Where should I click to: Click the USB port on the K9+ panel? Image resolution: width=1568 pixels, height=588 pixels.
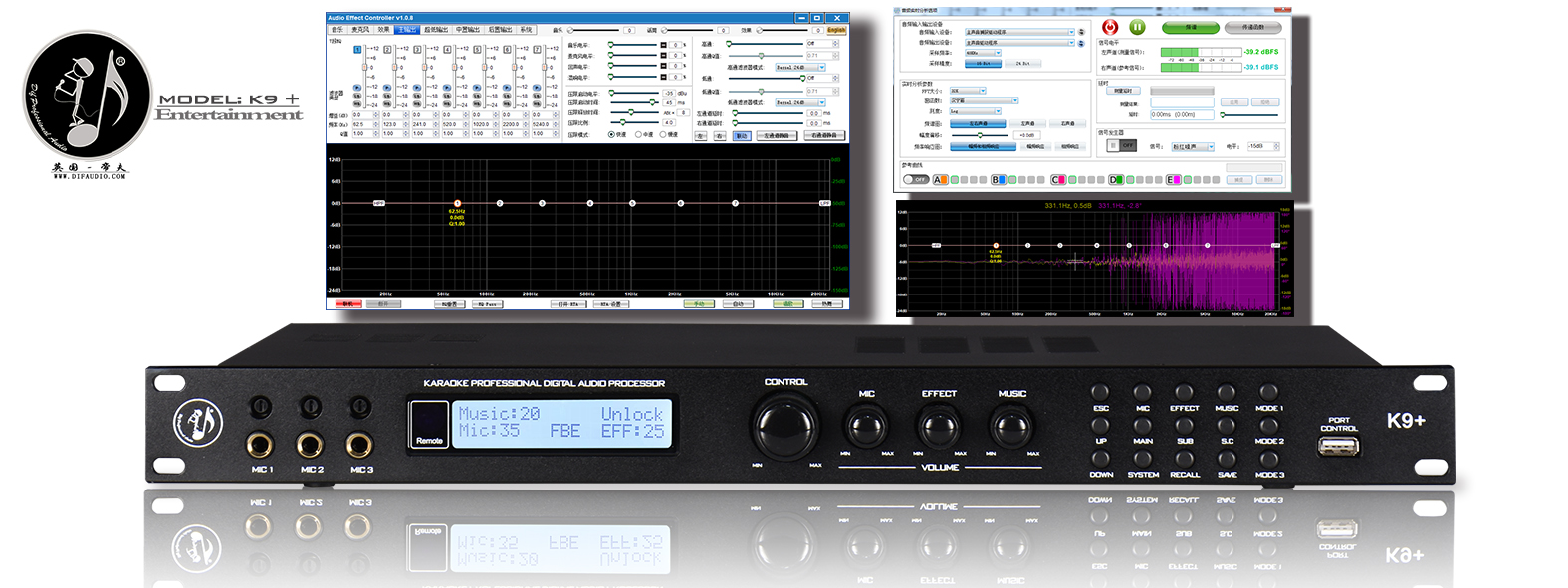tap(1339, 446)
